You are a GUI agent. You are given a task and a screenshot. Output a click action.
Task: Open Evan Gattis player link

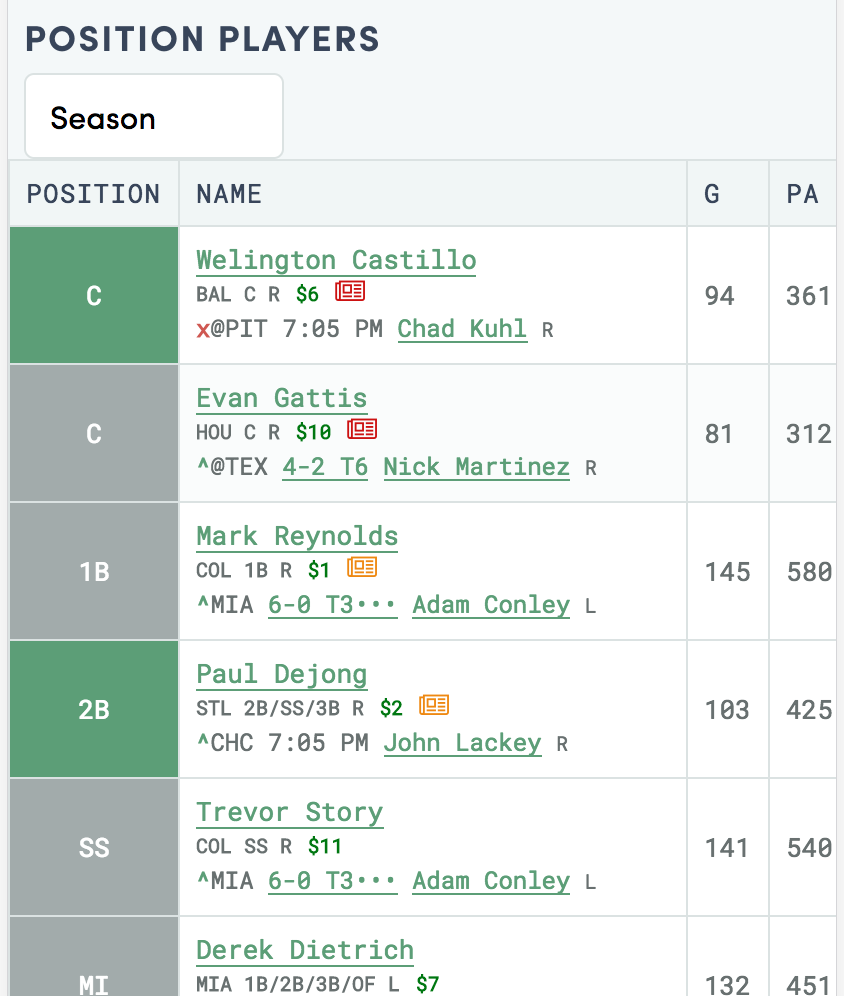[281, 398]
